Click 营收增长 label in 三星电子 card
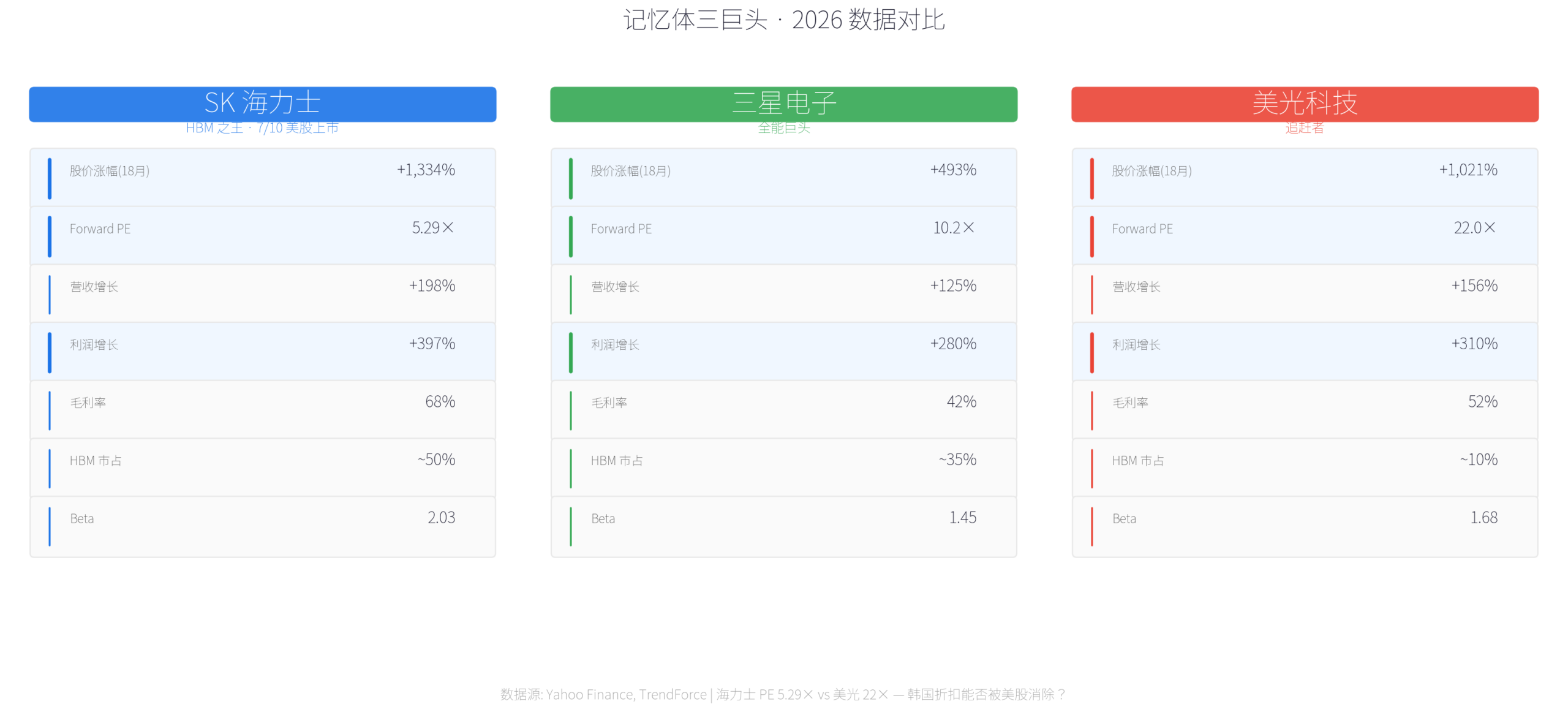1568x712 pixels. point(615,287)
